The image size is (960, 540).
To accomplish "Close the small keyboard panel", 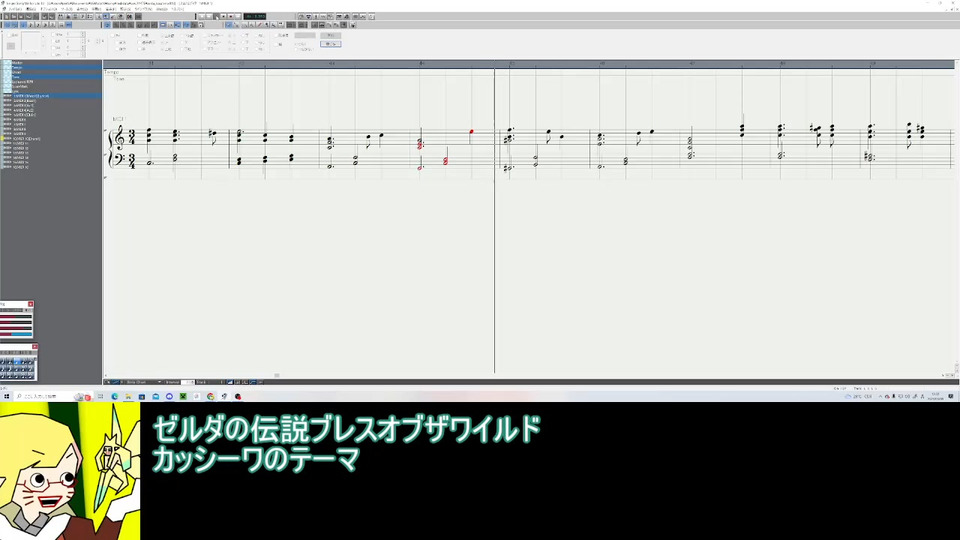I will pos(35,347).
